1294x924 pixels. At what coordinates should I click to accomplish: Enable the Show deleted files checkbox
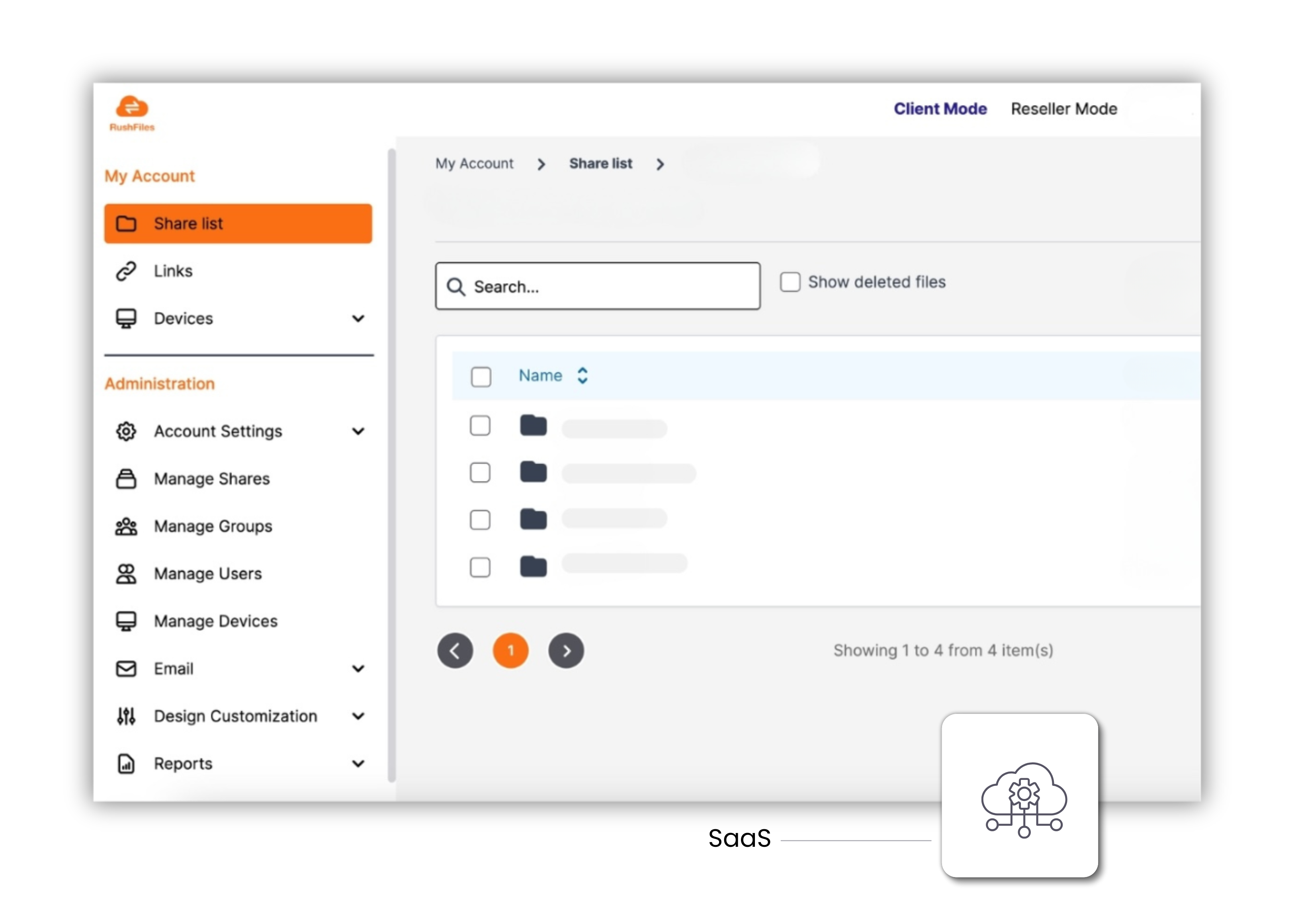coord(790,281)
